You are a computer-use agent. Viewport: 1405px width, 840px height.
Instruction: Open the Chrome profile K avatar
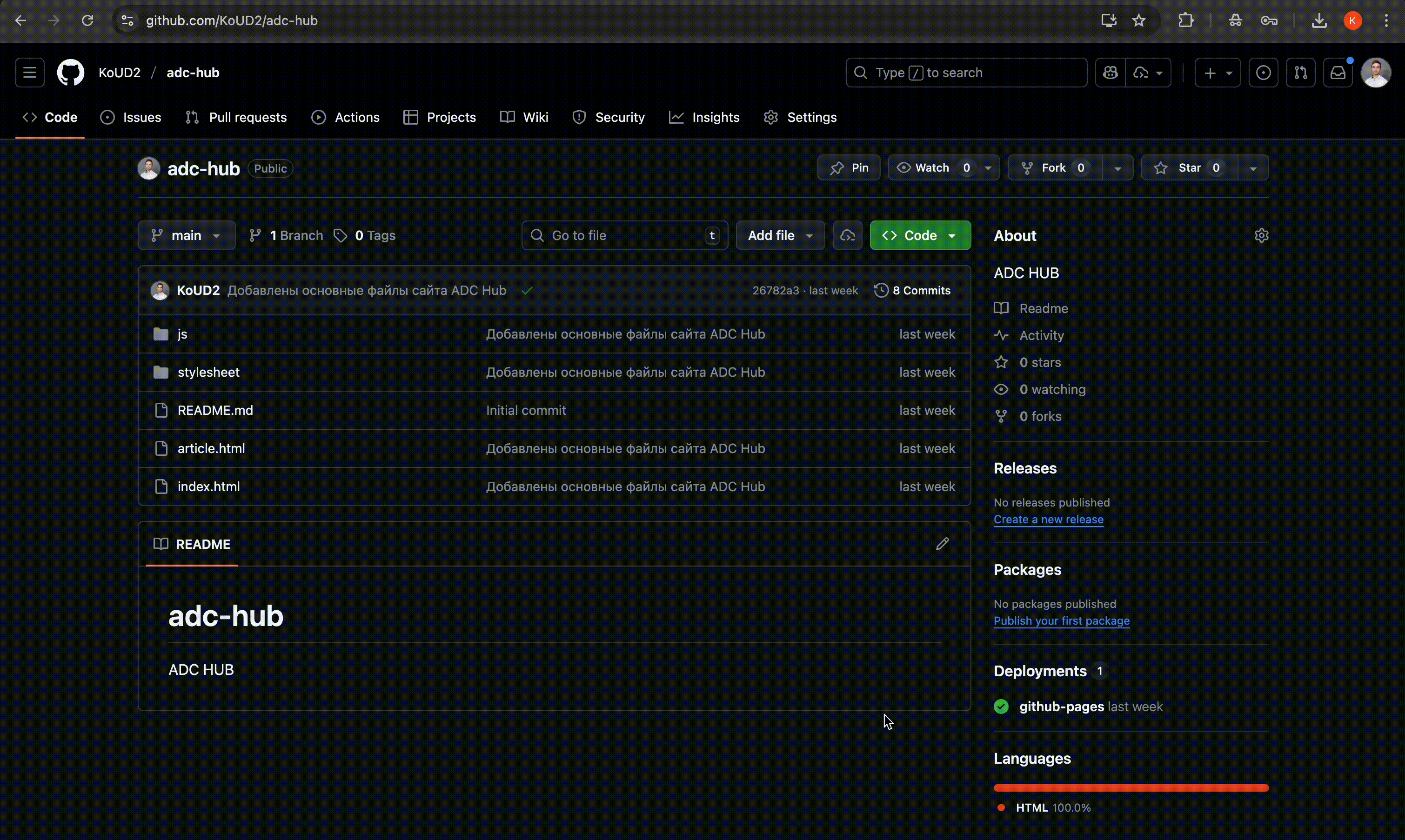pyautogui.click(x=1353, y=21)
